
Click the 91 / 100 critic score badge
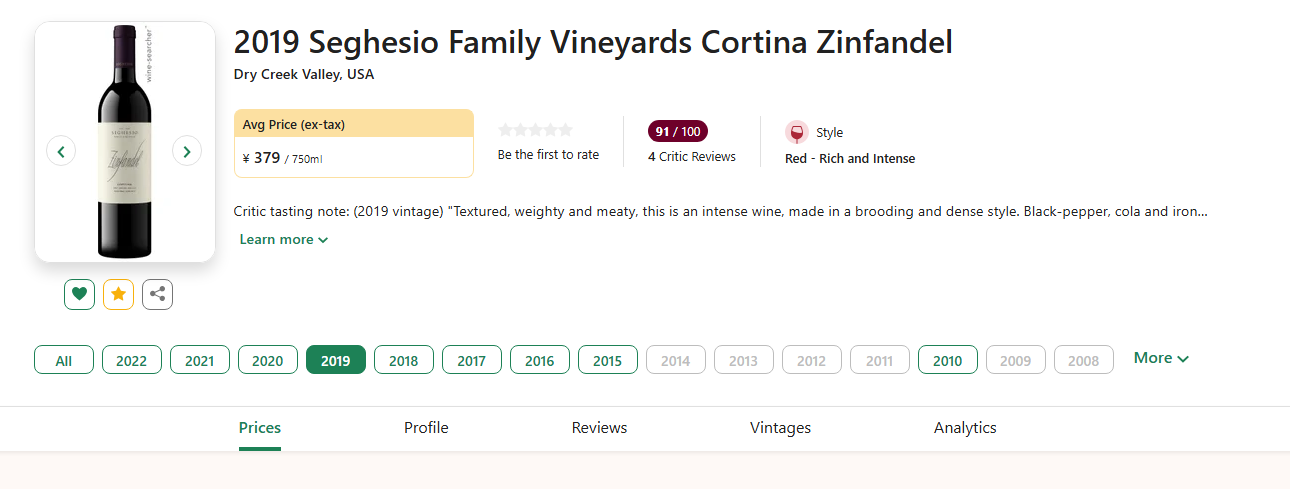(x=677, y=131)
